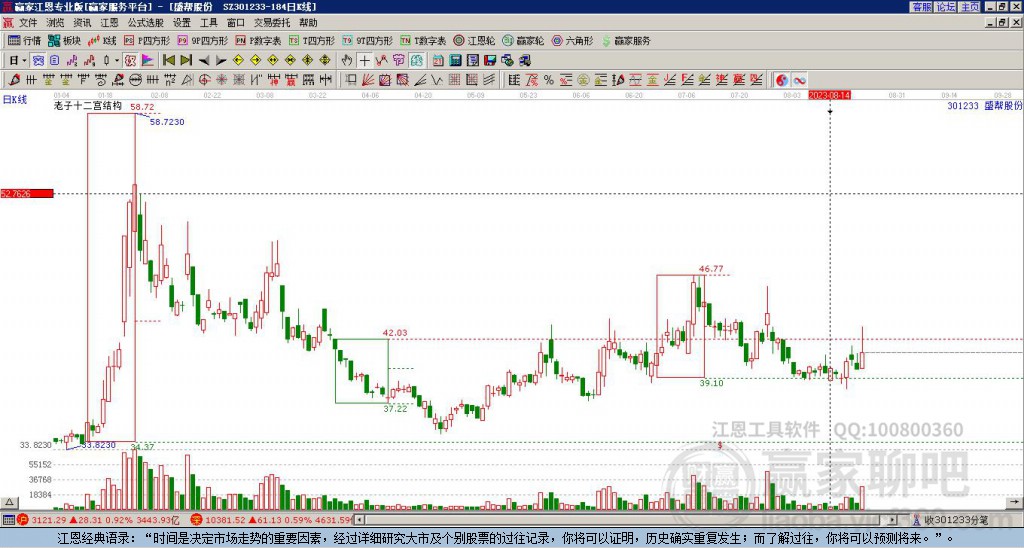This screenshot has height=548, width=1024.
Task: Open the 行情 quotes view
Action: point(25,40)
